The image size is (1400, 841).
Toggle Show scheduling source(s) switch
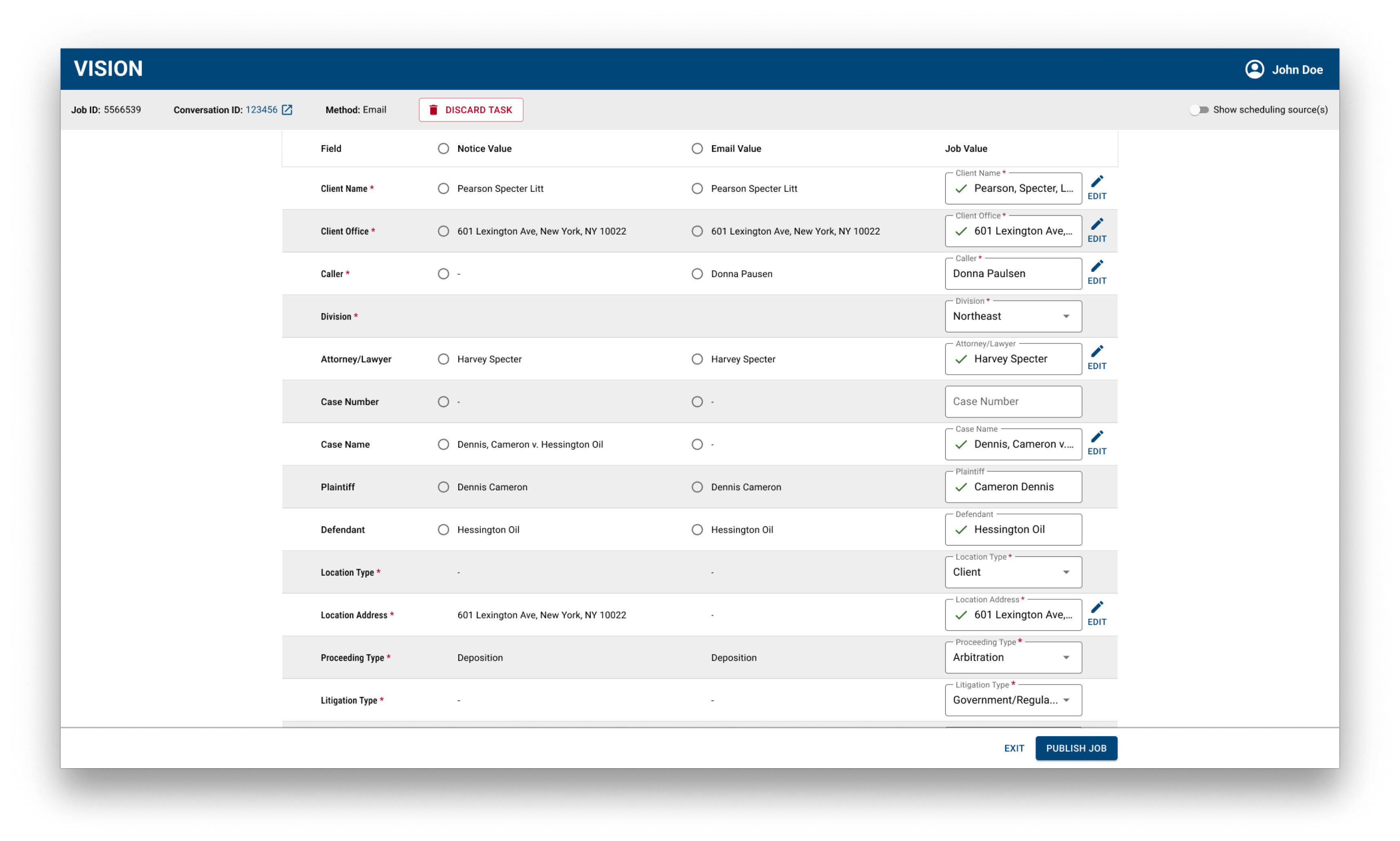(1198, 110)
